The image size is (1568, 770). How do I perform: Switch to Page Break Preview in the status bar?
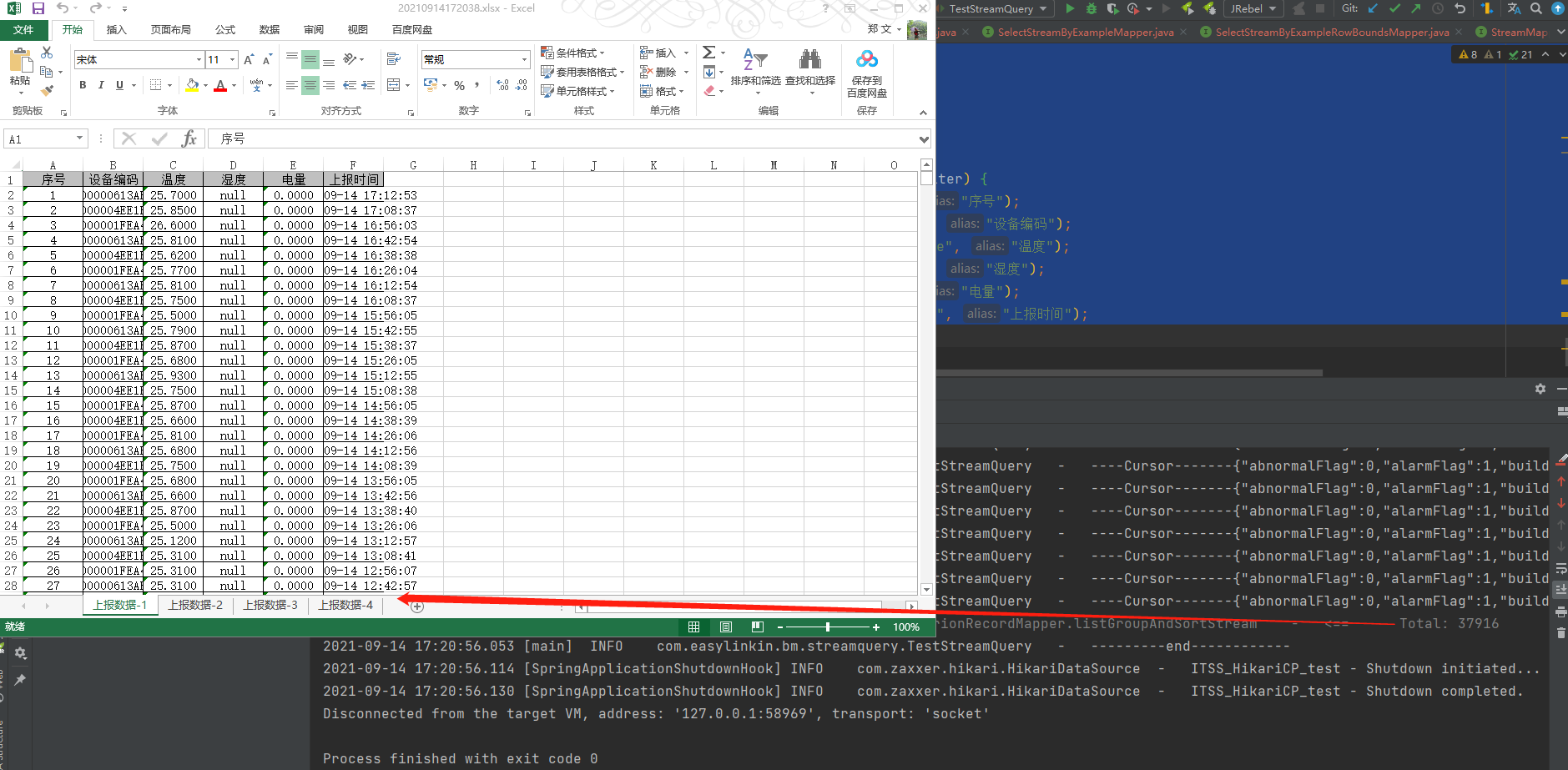(x=757, y=627)
